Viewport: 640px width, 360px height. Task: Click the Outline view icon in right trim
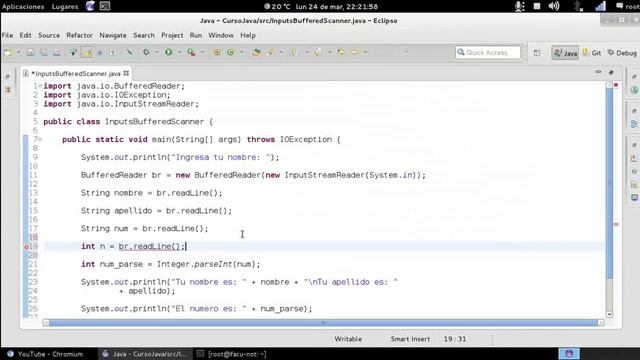point(634,124)
